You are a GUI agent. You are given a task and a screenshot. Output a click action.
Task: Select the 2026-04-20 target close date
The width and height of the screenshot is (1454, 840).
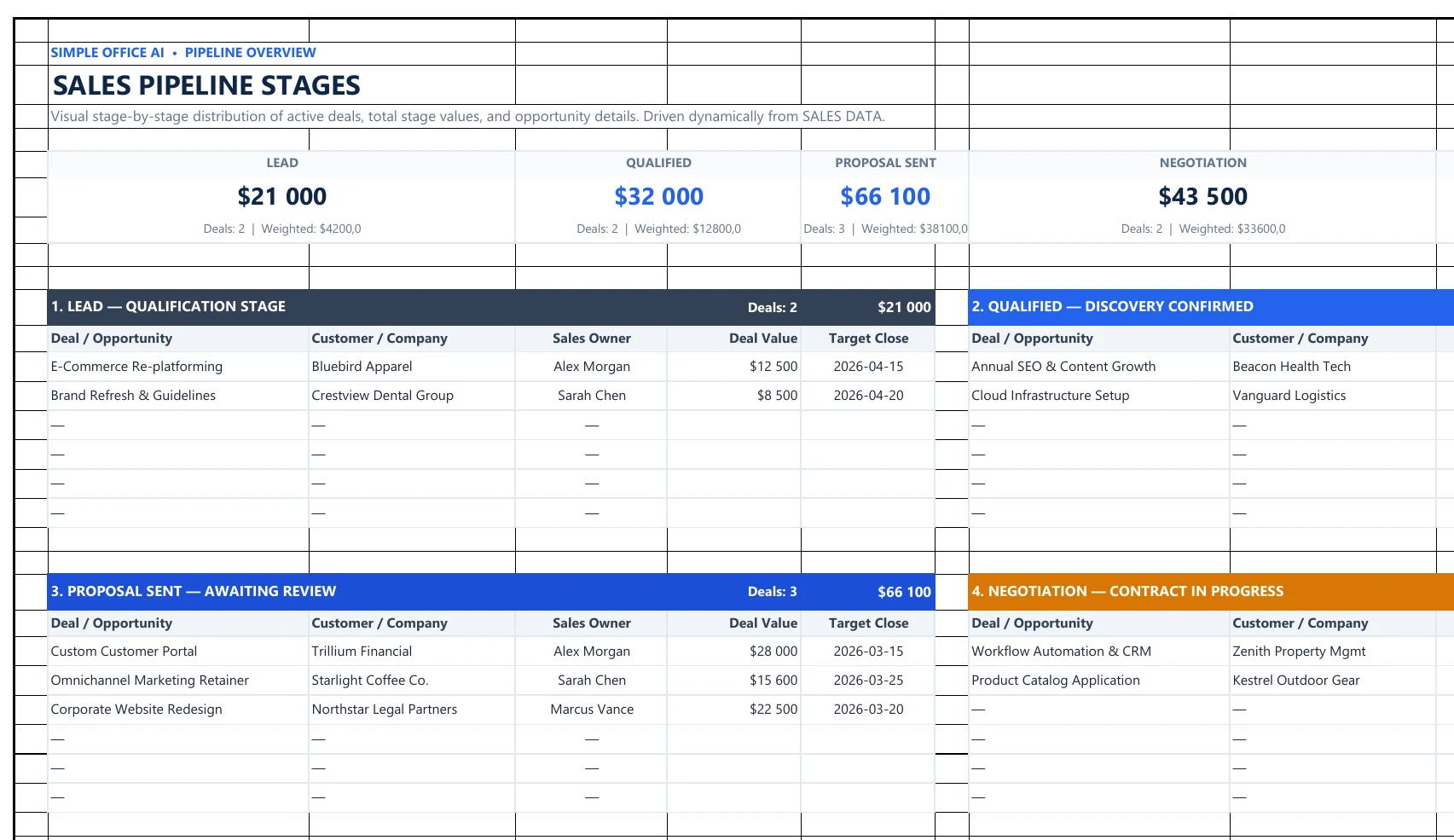(868, 396)
